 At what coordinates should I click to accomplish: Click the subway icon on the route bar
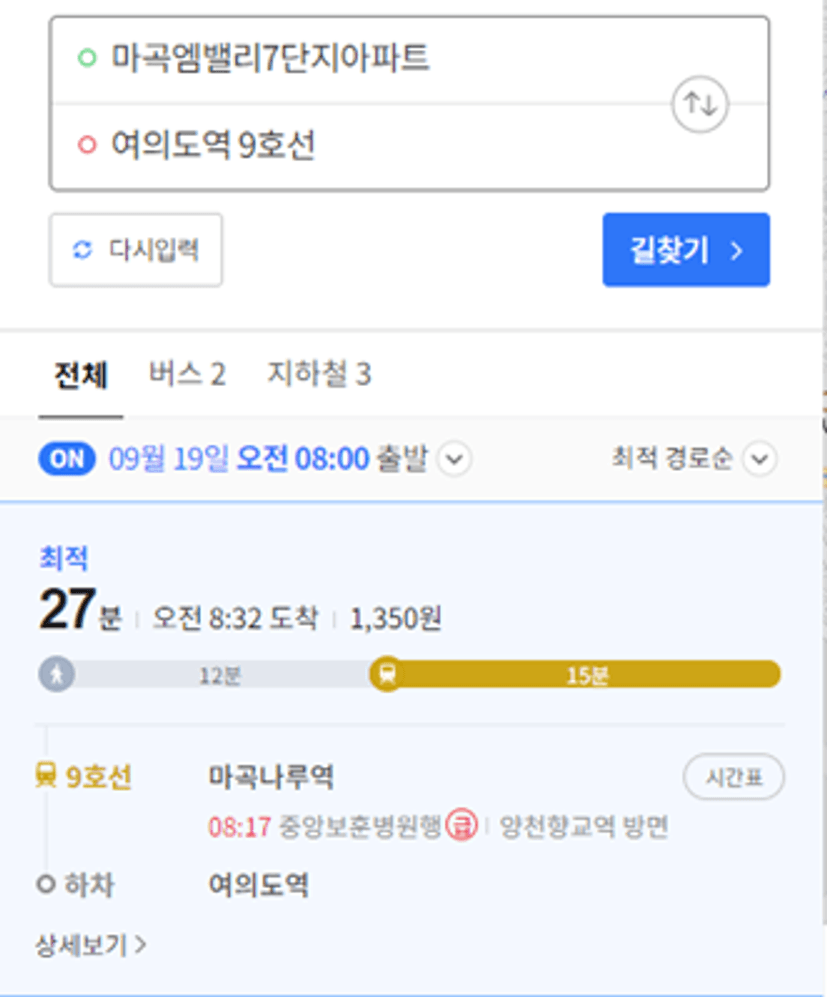(387, 674)
